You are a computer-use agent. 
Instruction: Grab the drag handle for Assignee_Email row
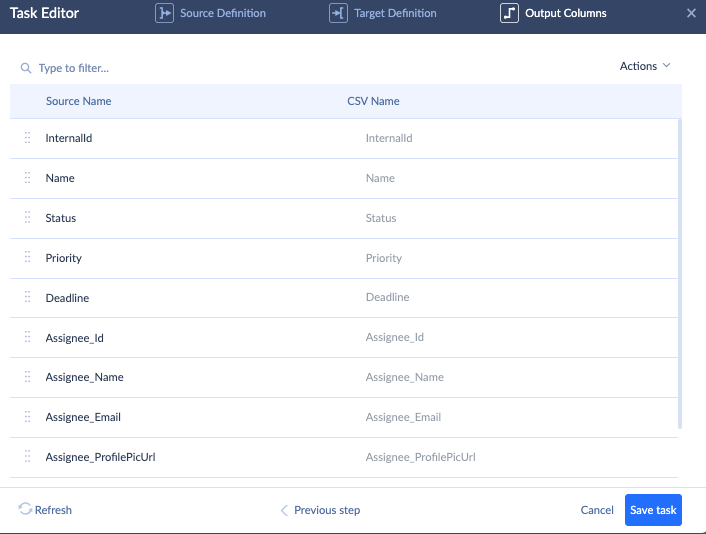coord(27,416)
